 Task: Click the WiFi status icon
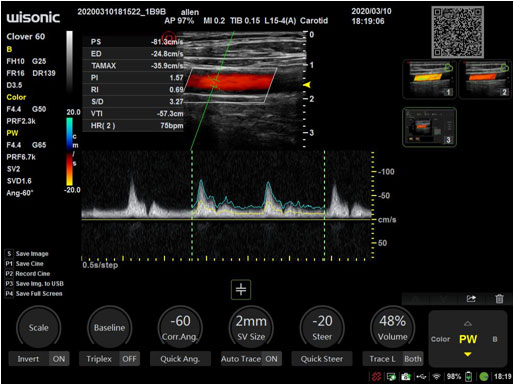(x=436, y=377)
